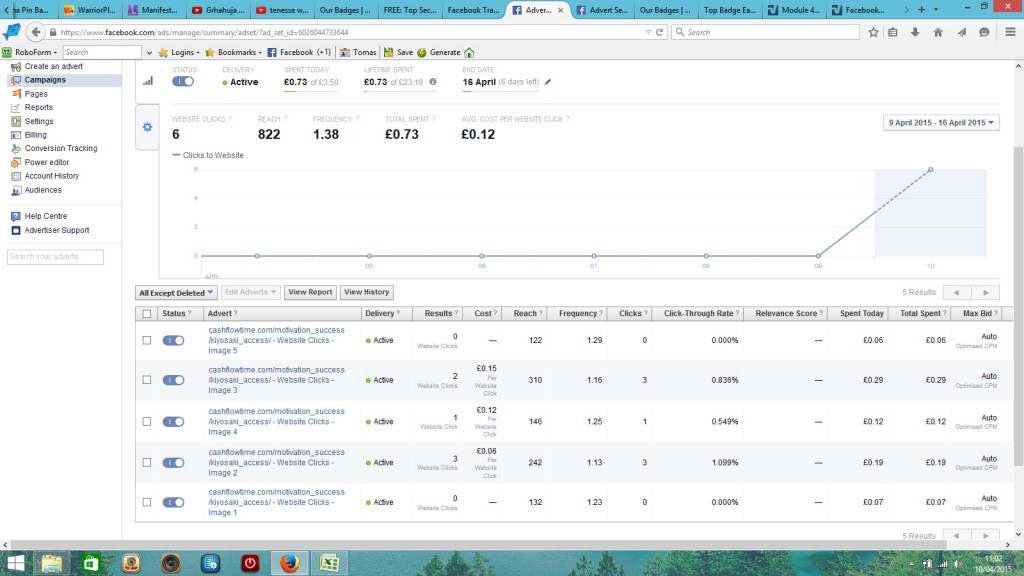Switch to the Facebook Tra... browser tab
The height and width of the screenshot is (576, 1024).
[473, 10]
